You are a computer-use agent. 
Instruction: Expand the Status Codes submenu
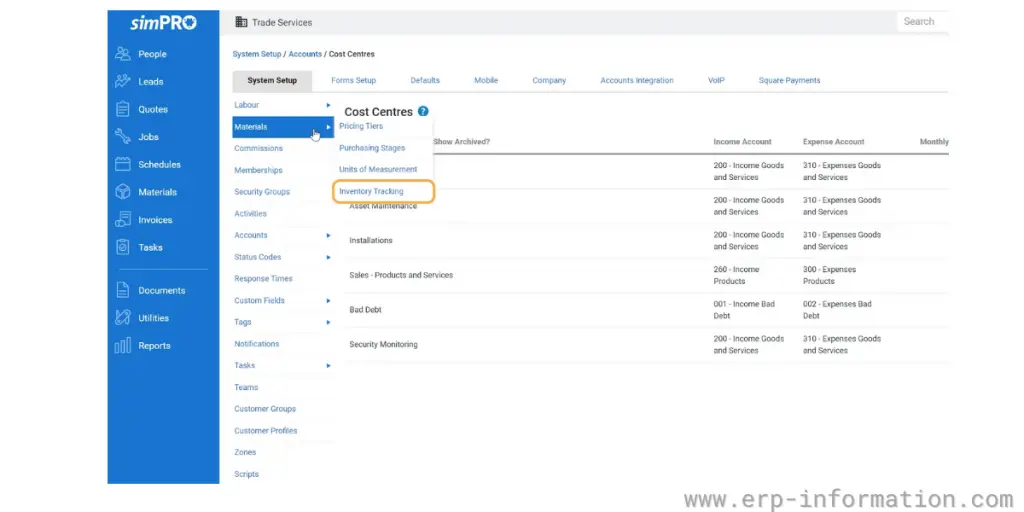pyautogui.click(x=328, y=257)
